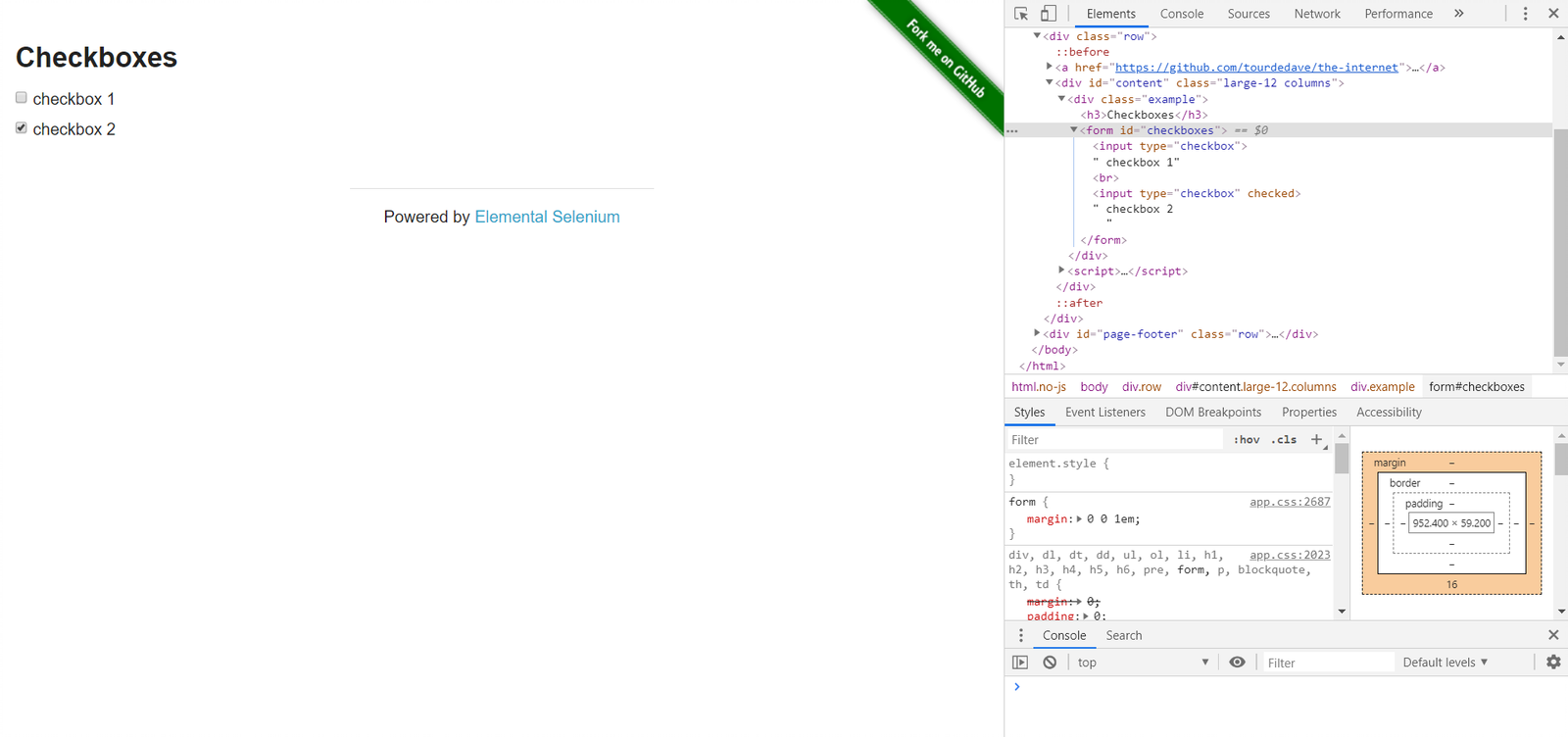
Task: Select Search tab in the drawer
Action: point(1124,635)
